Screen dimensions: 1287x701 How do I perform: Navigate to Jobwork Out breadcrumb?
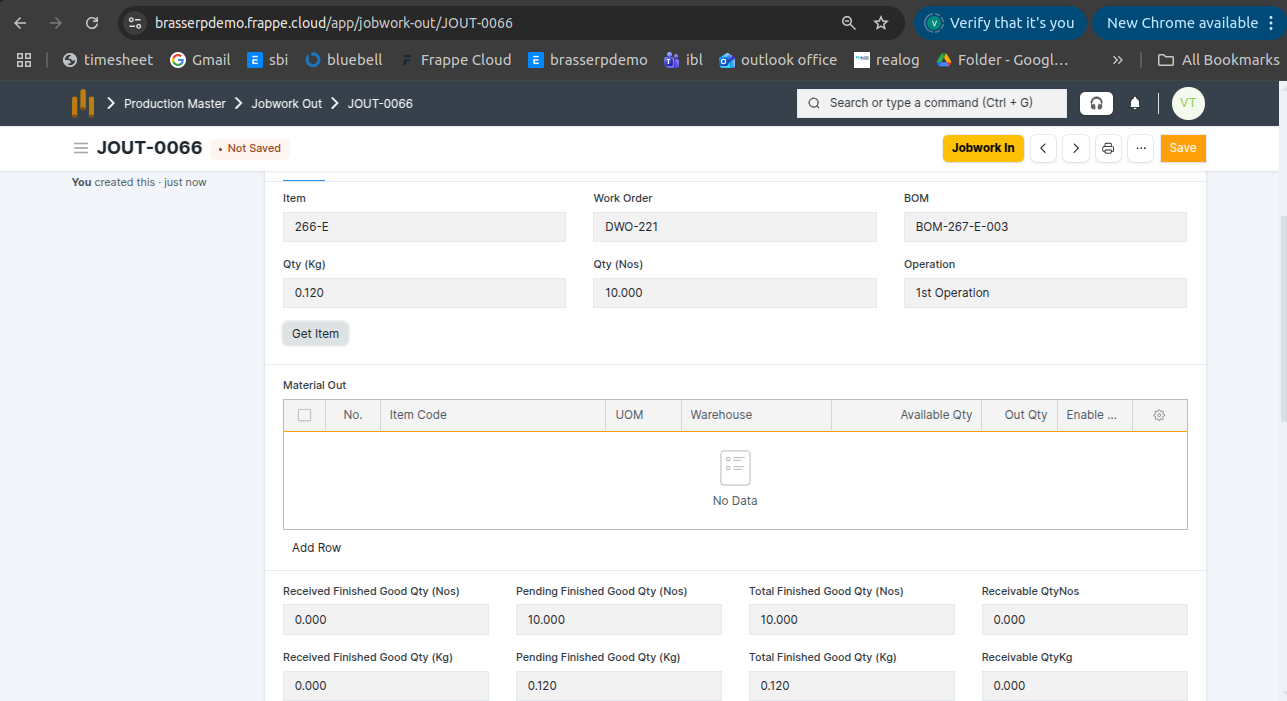pos(286,104)
